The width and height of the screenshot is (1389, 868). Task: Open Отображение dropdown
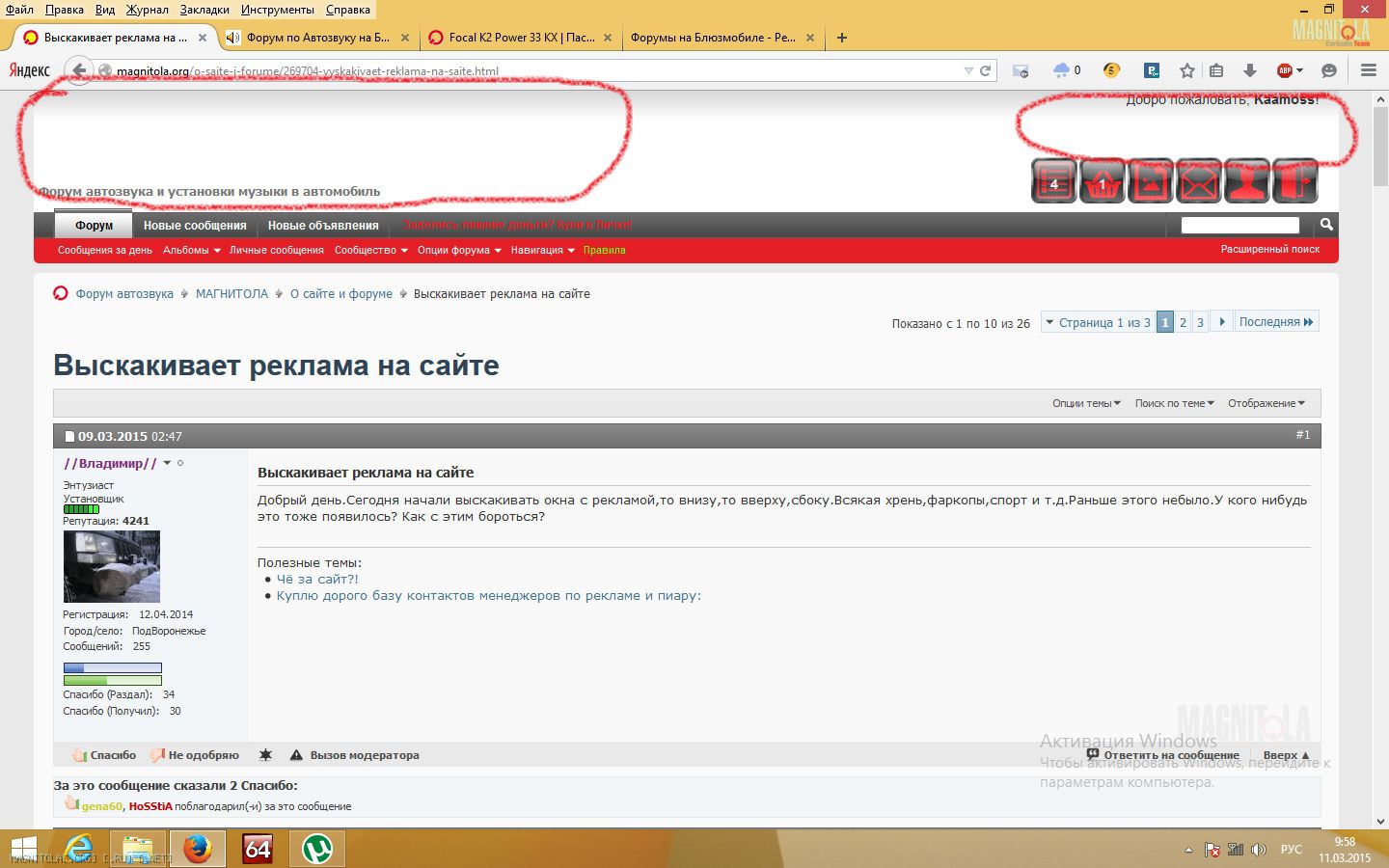coord(1266,403)
